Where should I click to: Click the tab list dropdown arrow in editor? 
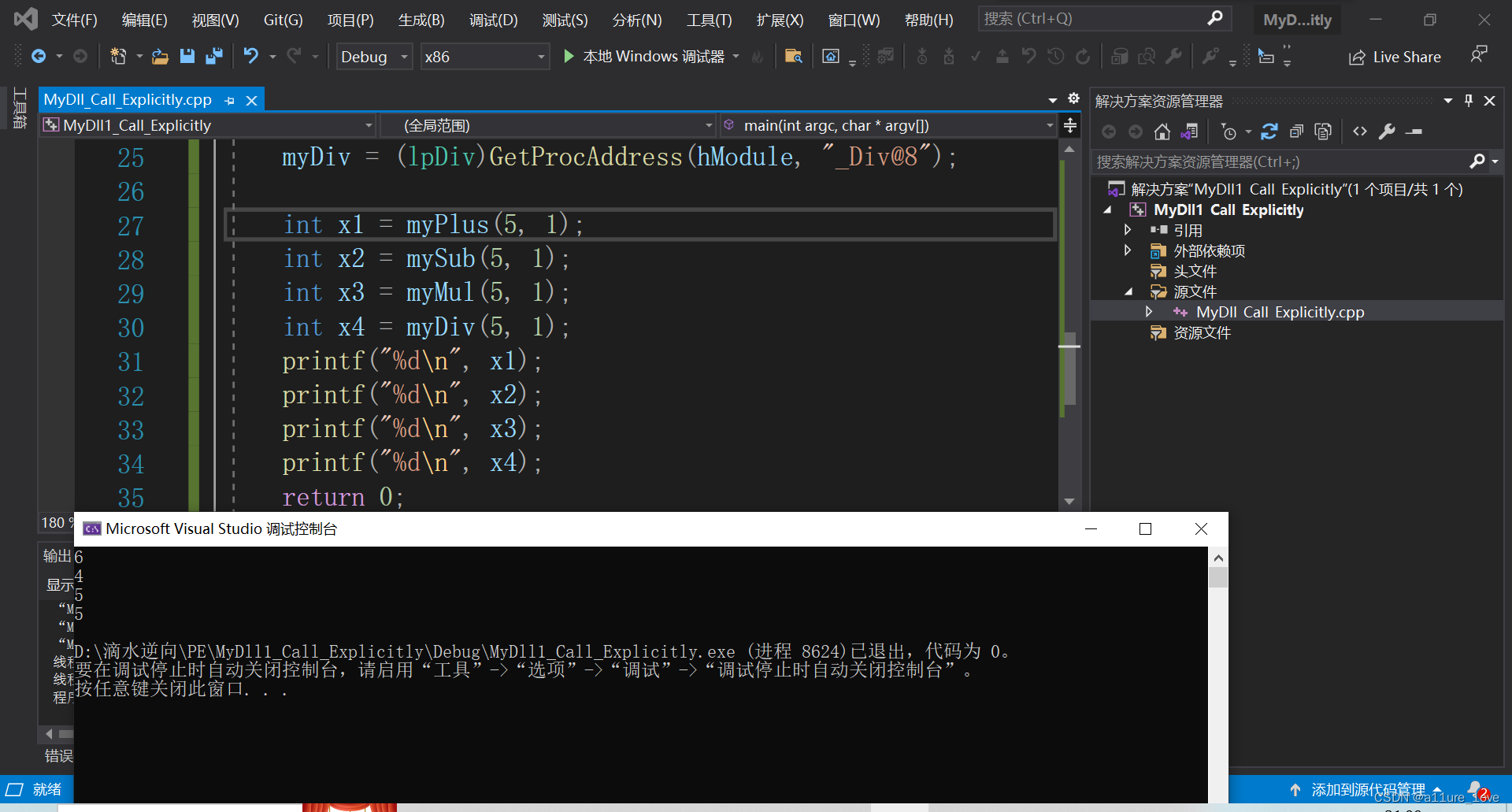tap(1053, 100)
